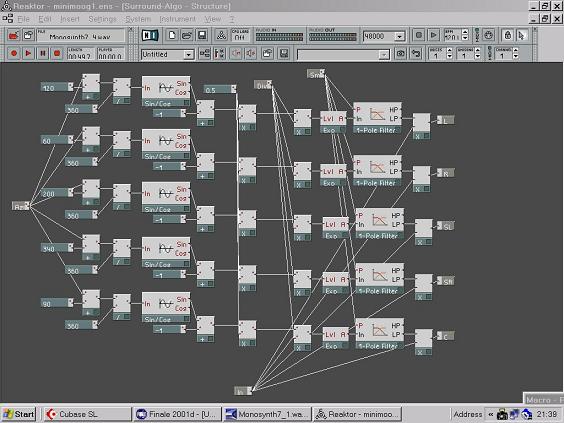Click the load instrument folder icon in second row
564x423 pixels.
pyautogui.click(x=268, y=54)
